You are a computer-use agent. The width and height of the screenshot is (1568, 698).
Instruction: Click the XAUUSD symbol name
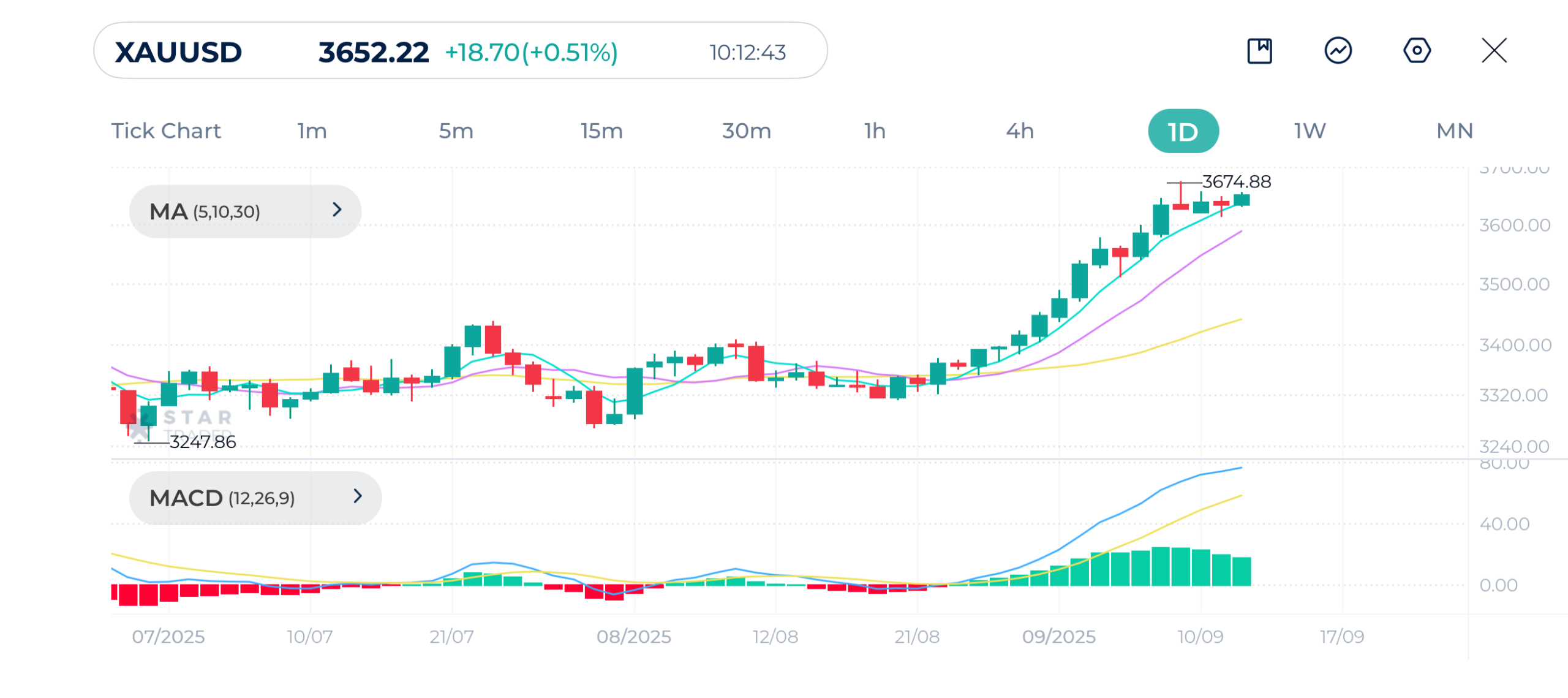(178, 53)
